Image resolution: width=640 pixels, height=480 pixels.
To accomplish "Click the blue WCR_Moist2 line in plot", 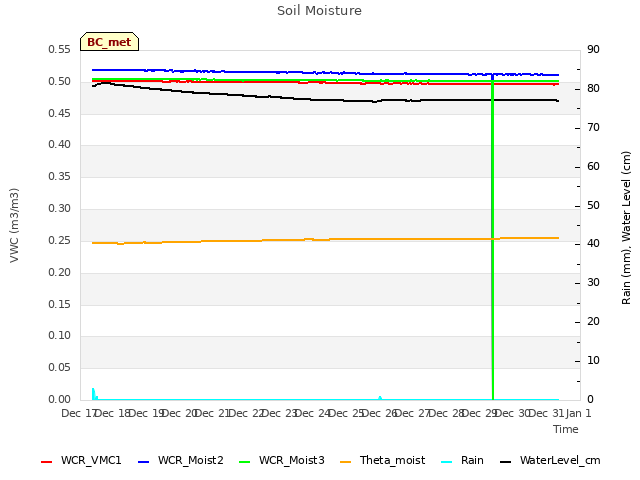I will point(325,73).
